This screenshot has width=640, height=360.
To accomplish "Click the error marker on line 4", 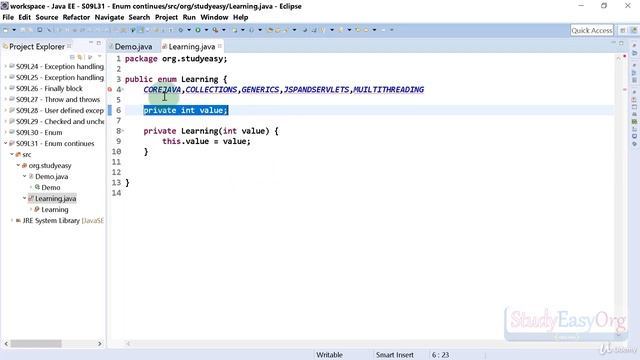I will tap(110, 89).
